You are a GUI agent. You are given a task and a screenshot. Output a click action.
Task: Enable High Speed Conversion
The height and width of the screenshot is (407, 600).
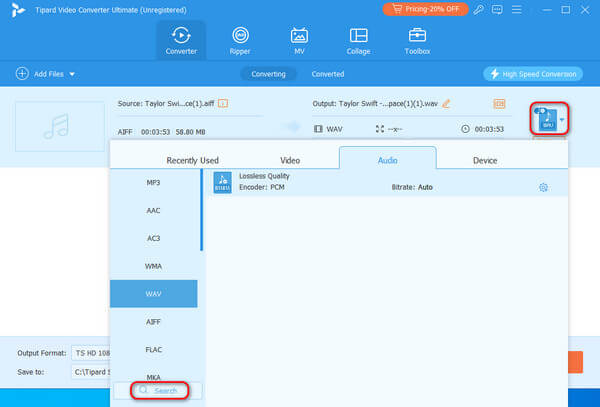533,74
